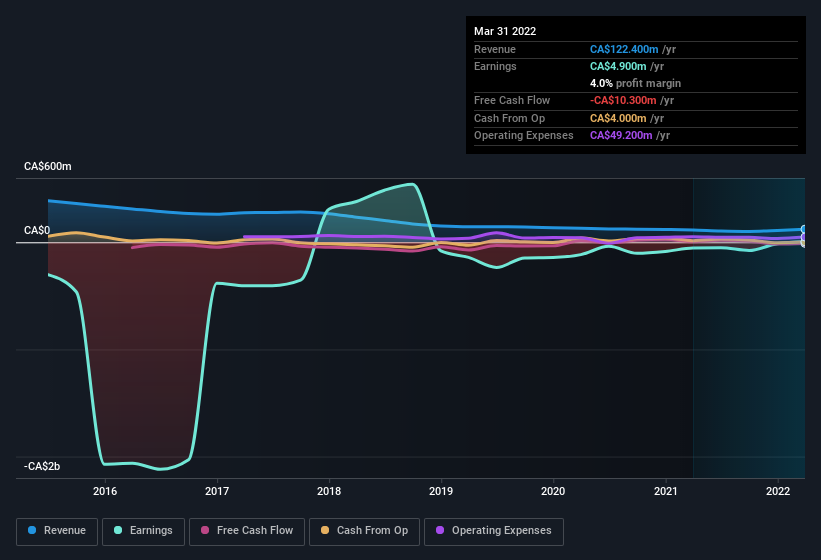Click the purple operating expenses endpoint marker
821x560 pixels.
tap(804, 238)
